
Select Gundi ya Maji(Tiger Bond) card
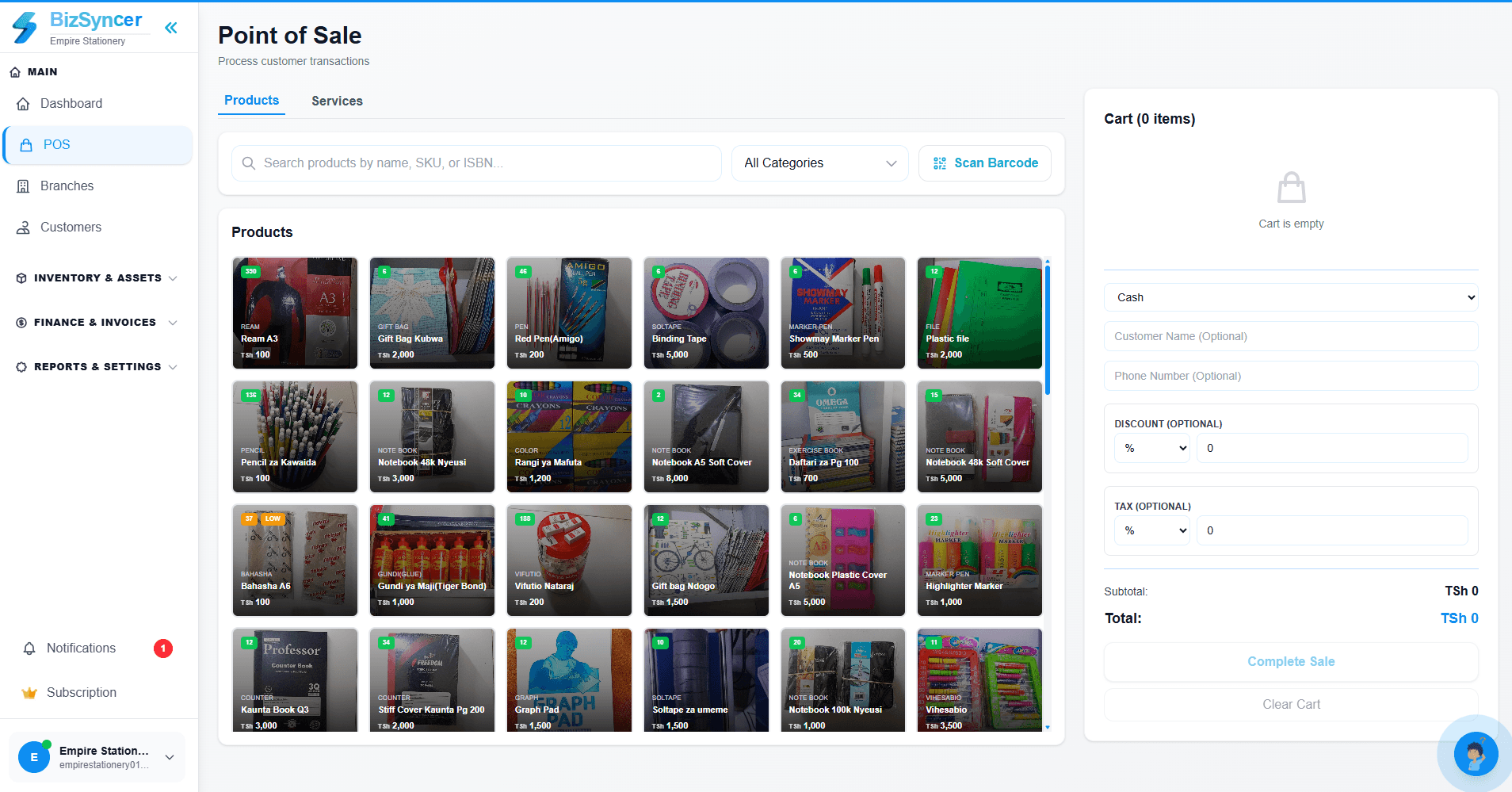(432, 560)
